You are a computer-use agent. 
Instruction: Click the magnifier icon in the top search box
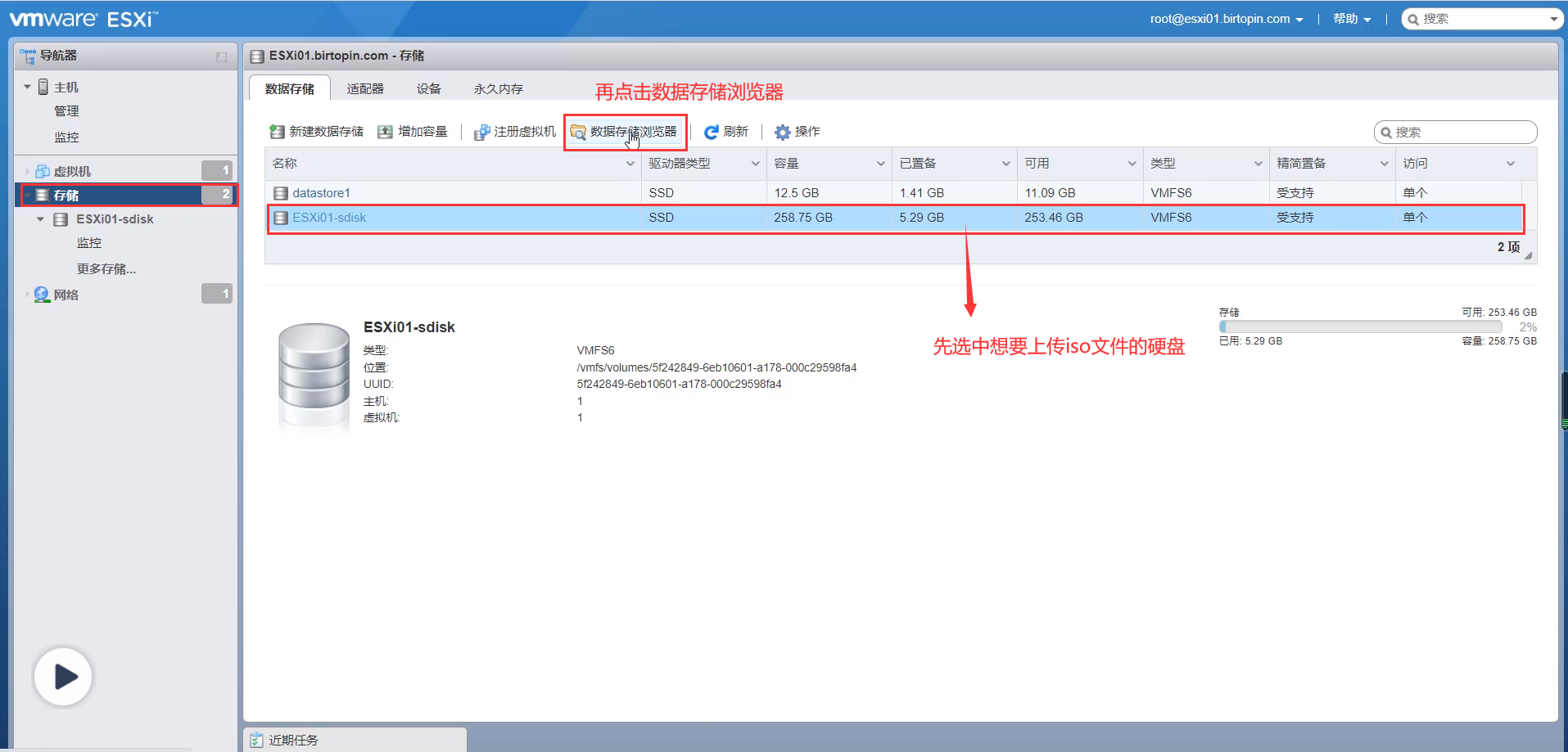(x=1413, y=19)
